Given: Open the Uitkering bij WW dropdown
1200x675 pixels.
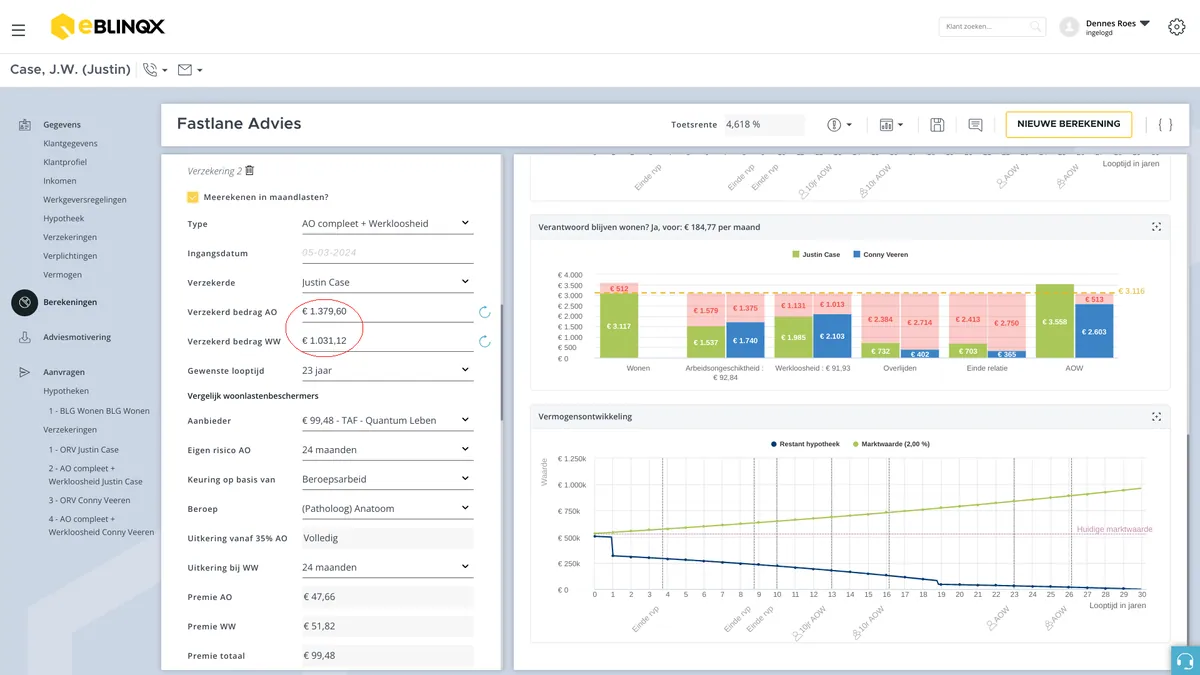Looking at the screenshot, I should point(386,567).
